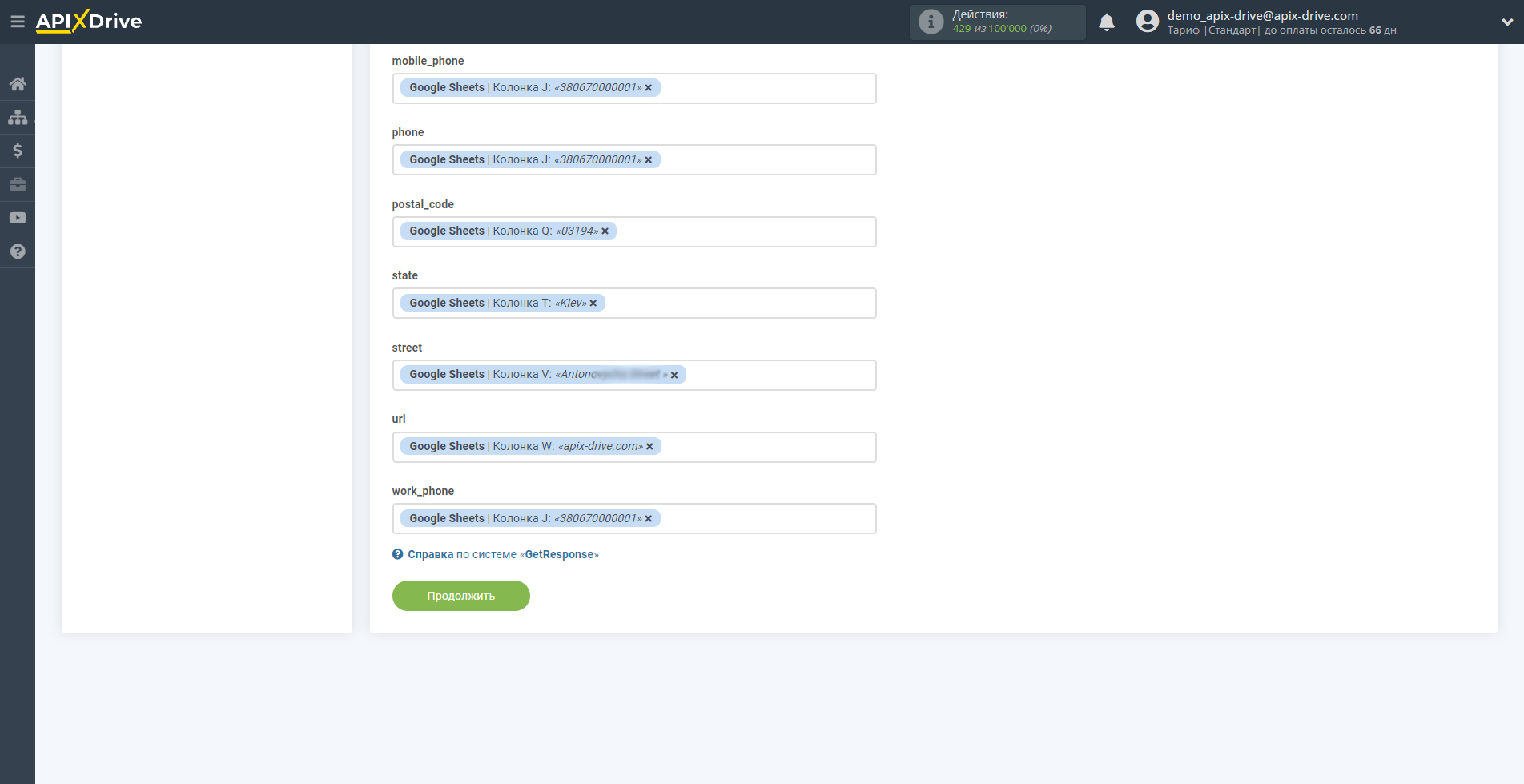Image resolution: width=1524 pixels, height=784 pixels.
Task: Click the work_phone field label
Action: click(x=423, y=491)
